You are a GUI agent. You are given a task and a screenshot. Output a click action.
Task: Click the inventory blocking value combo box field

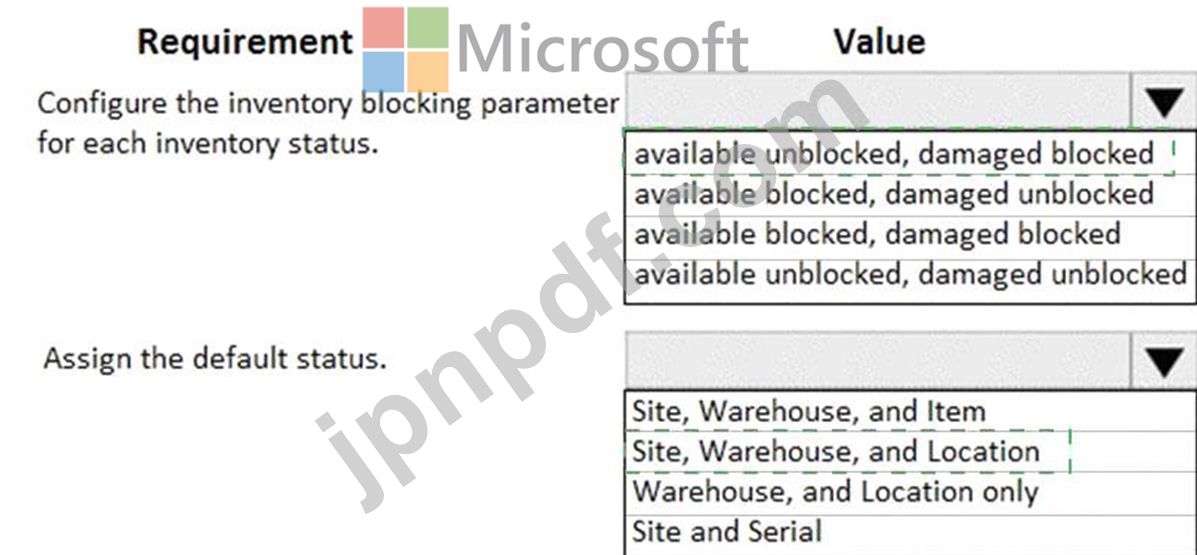(878, 102)
